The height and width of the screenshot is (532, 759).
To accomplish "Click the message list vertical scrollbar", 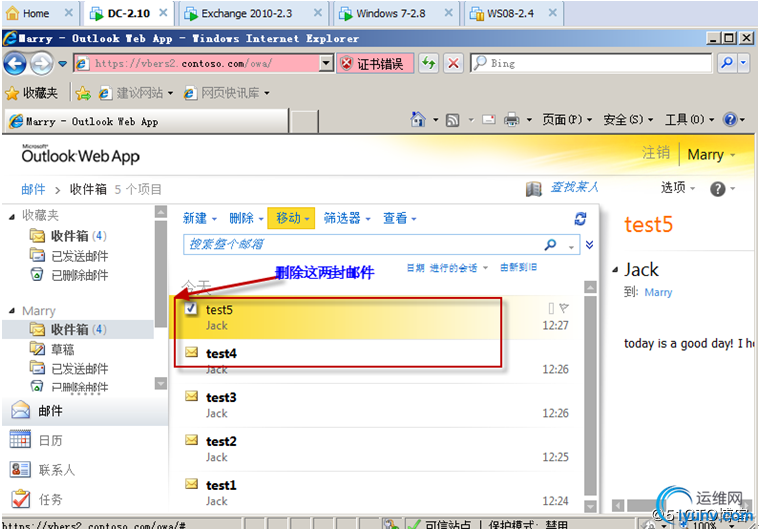I will [x=590, y=396].
